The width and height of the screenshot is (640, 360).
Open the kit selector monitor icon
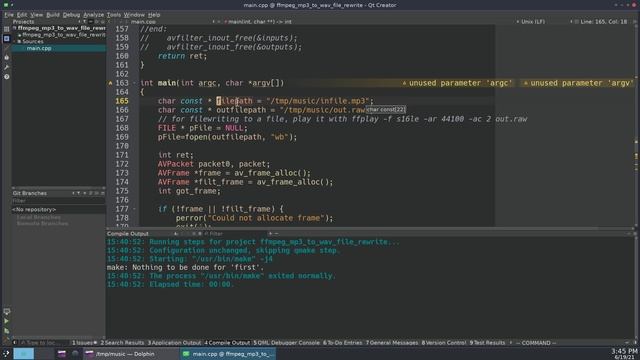(x=7, y=312)
